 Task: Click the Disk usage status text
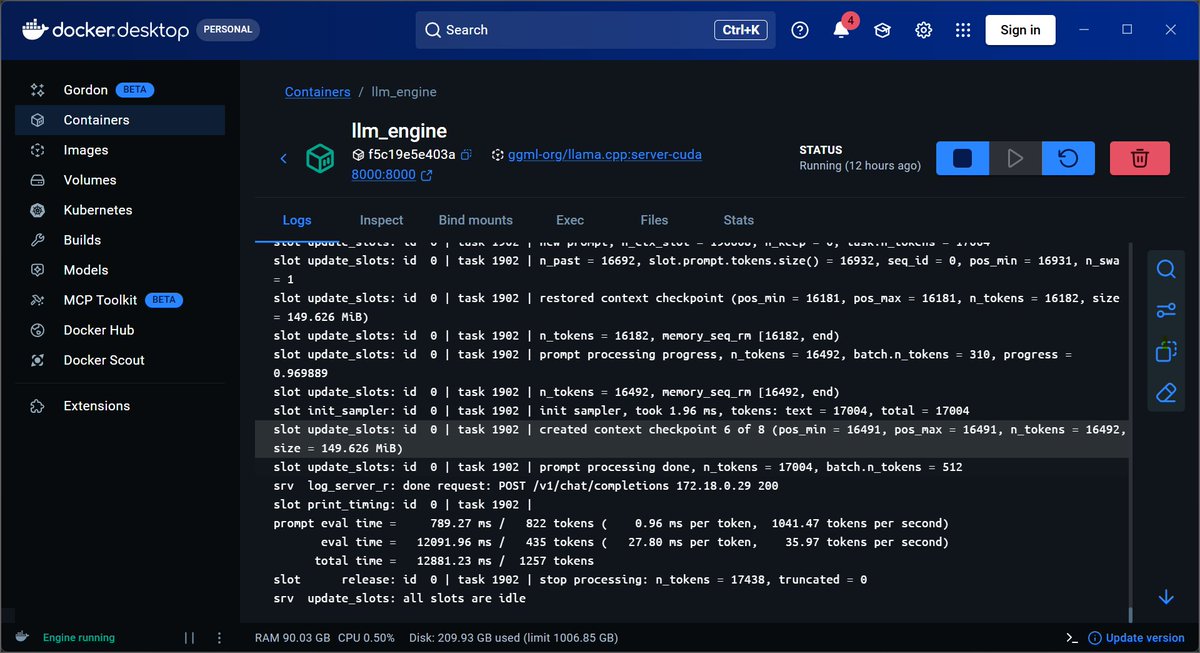click(513, 638)
